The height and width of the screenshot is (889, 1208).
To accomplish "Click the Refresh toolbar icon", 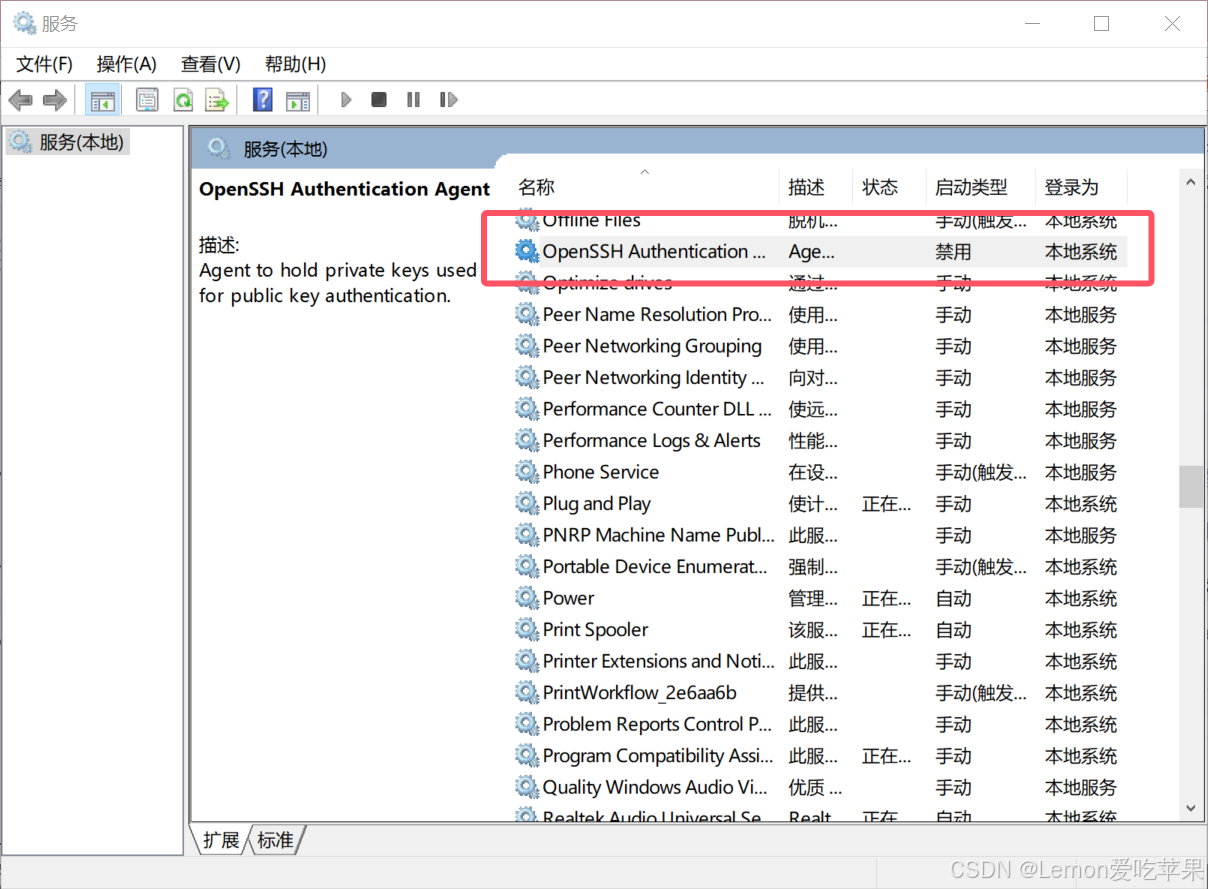I will pos(182,100).
